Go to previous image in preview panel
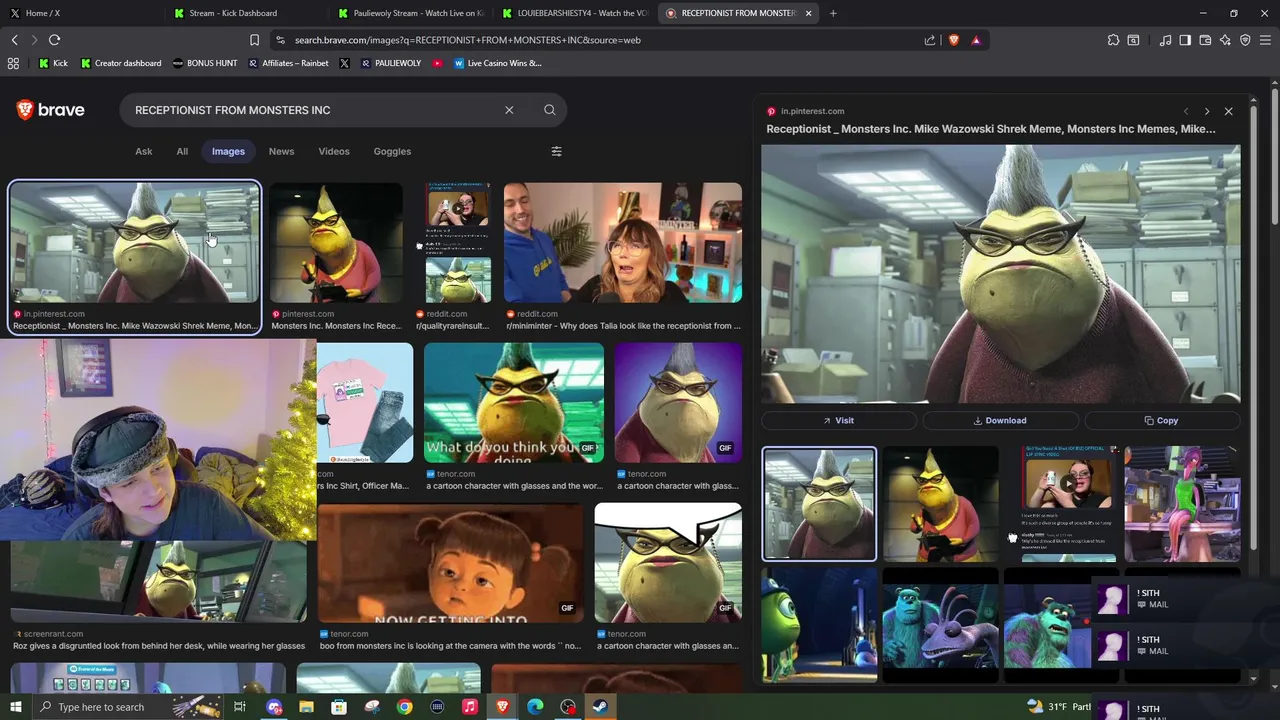 pyautogui.click(x=1186, y=111)
